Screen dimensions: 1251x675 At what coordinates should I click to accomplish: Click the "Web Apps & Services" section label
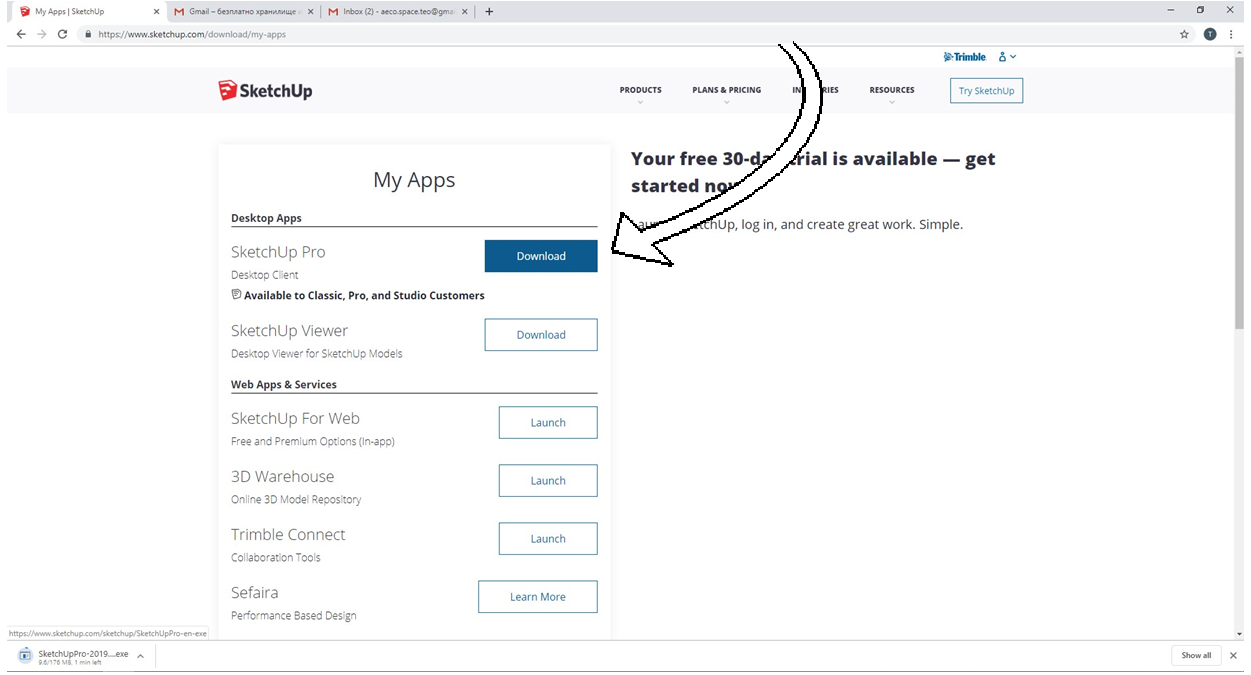point(284,385)
